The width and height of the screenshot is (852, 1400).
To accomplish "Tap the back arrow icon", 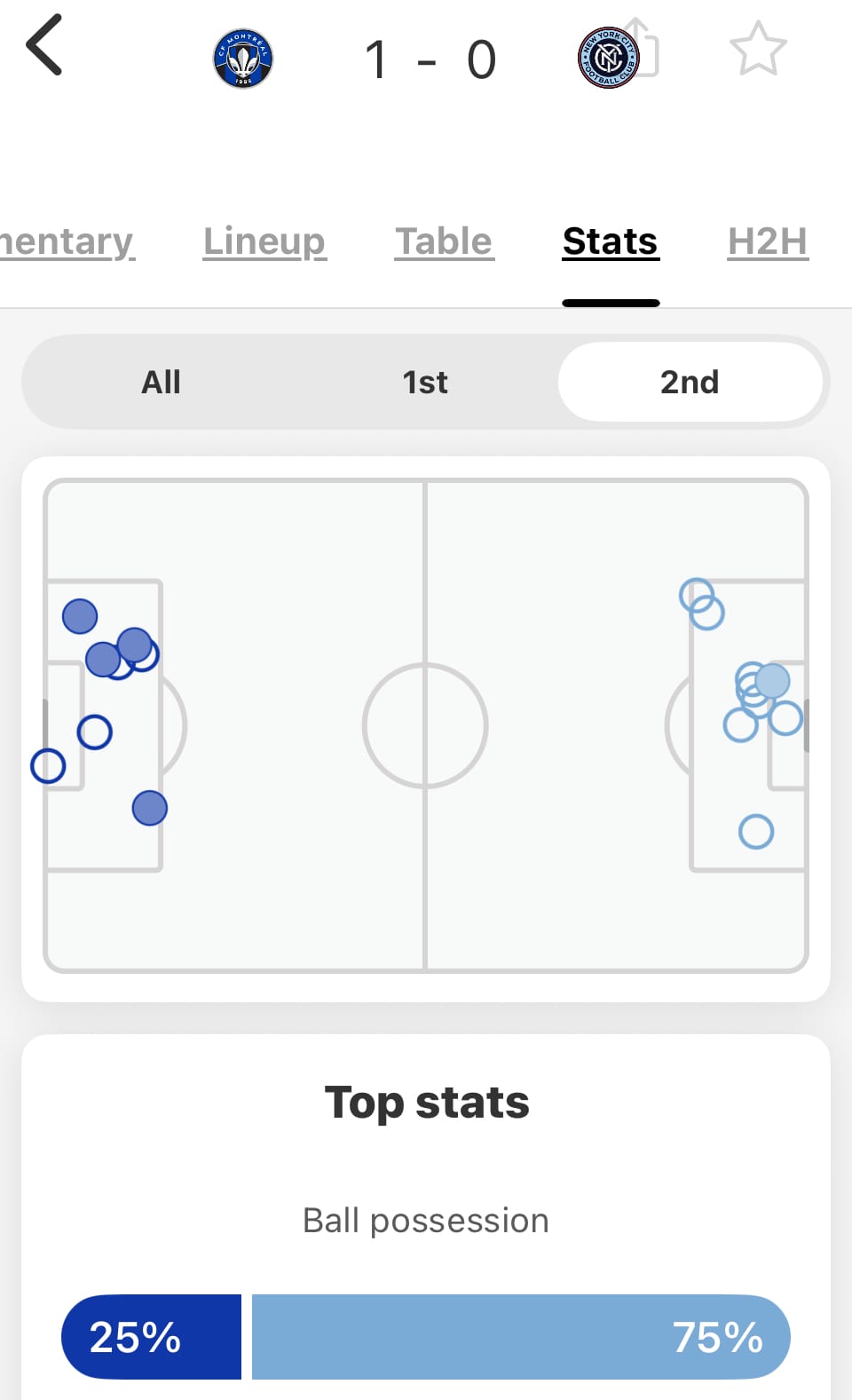I will click(x=44, y=45).
